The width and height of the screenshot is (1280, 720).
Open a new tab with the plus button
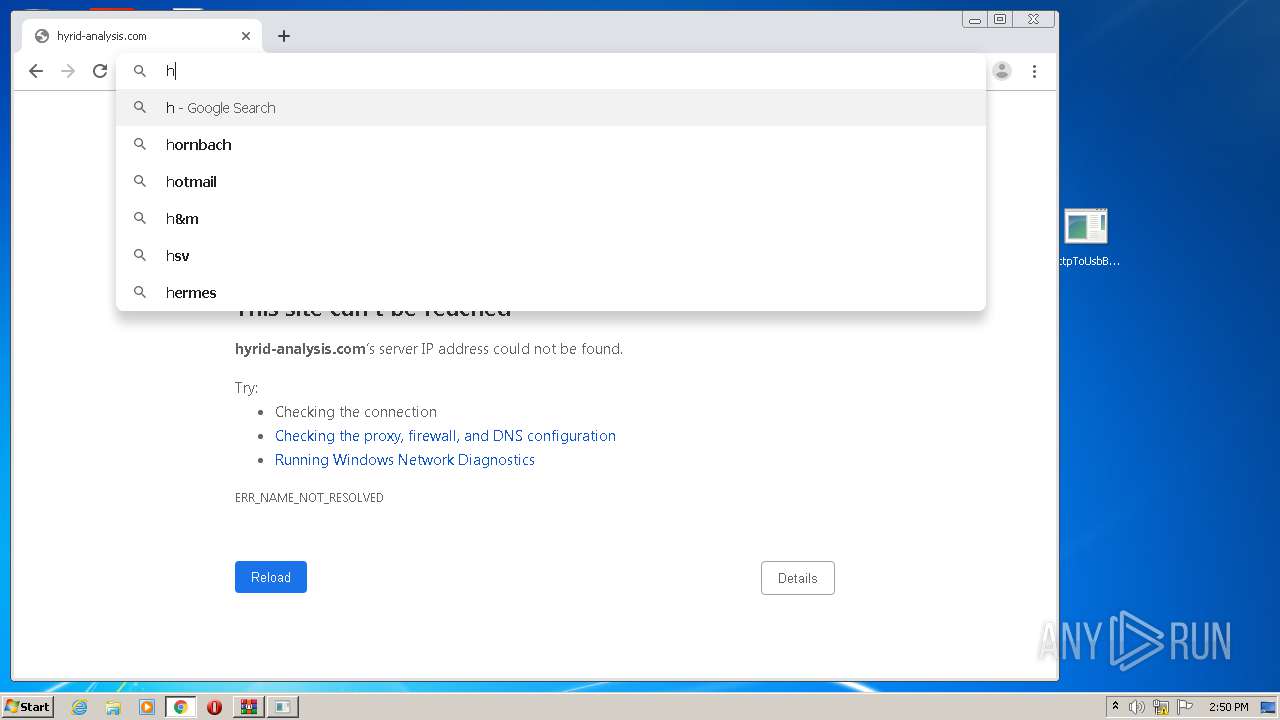284,36
